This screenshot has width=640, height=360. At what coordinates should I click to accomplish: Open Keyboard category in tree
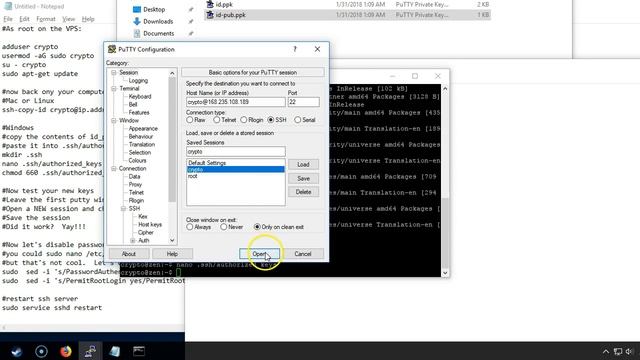[140, 97]
